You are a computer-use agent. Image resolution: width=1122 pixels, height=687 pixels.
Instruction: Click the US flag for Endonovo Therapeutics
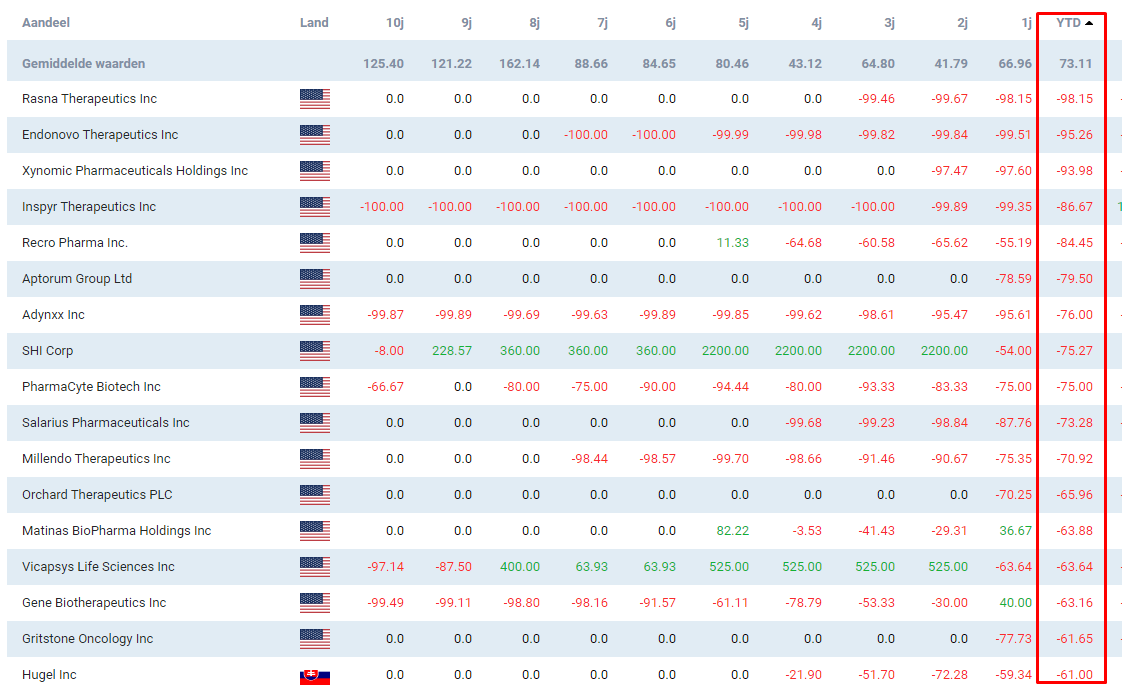point(315,135)
